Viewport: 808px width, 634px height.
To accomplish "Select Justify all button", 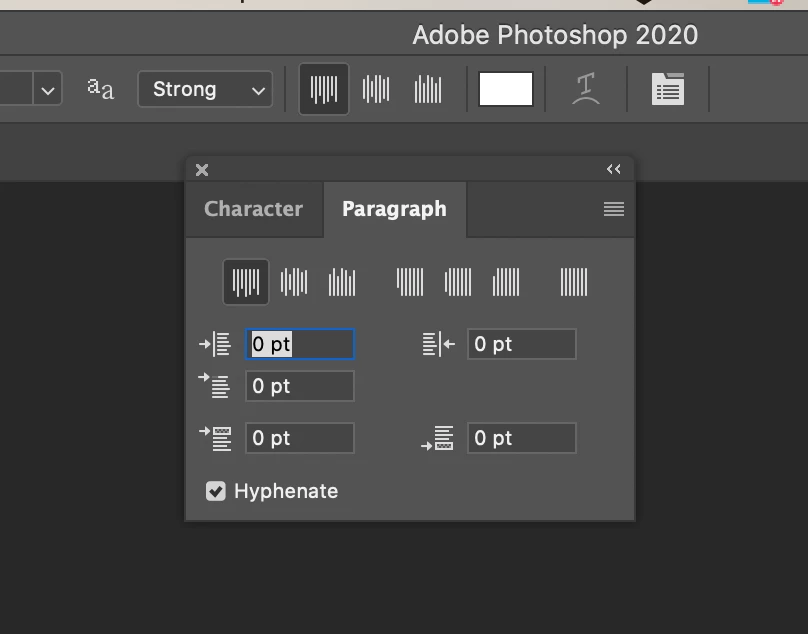I will click(574, 282).
